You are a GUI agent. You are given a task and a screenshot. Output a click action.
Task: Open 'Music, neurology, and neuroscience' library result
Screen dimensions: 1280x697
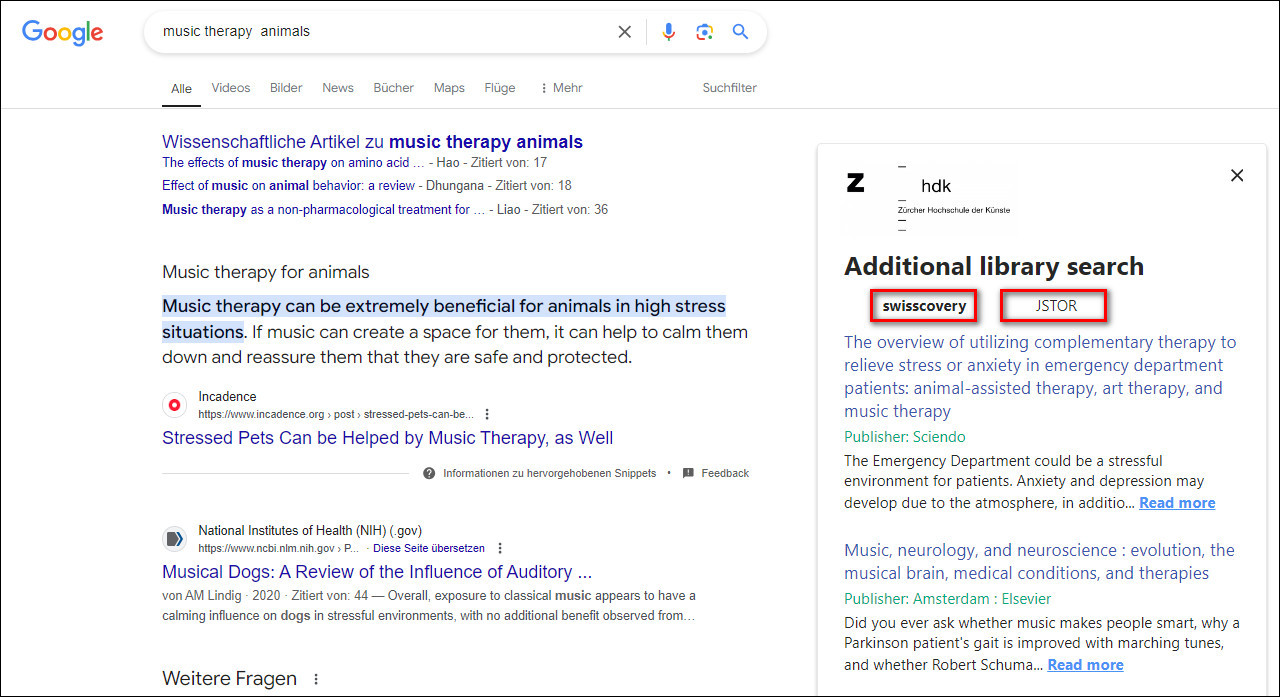[1039, 561]
